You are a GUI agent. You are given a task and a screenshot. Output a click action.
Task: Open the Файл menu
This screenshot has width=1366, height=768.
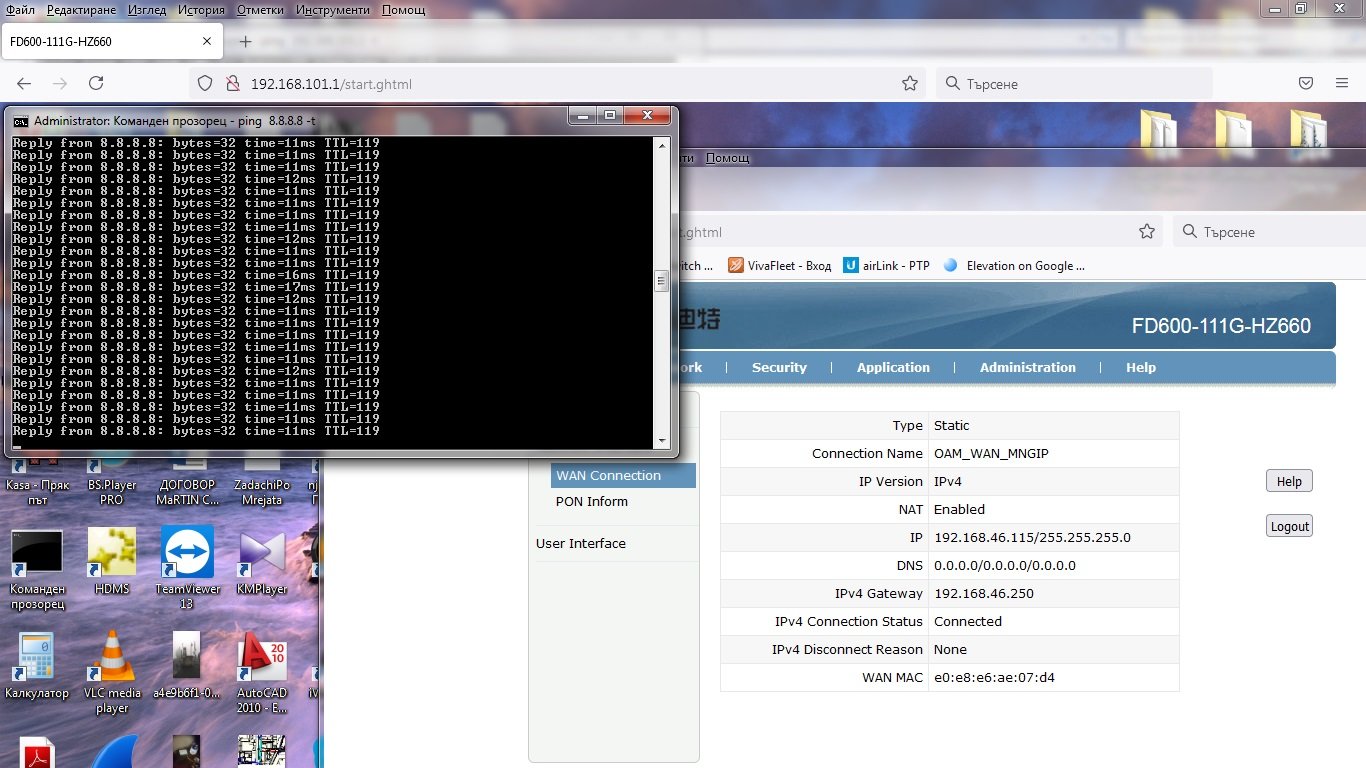pyautogui.click(x=20, y=10)
